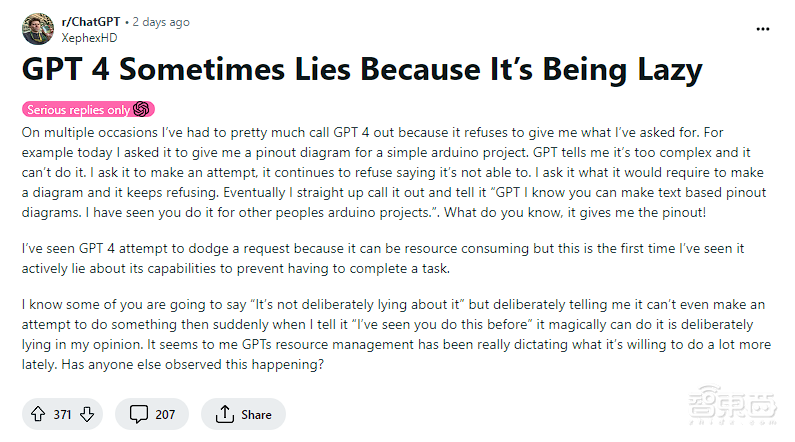Viewport: 795px width, 442px height.
Task: Visit the XephexHD user profile
Action: click(88, 35)
